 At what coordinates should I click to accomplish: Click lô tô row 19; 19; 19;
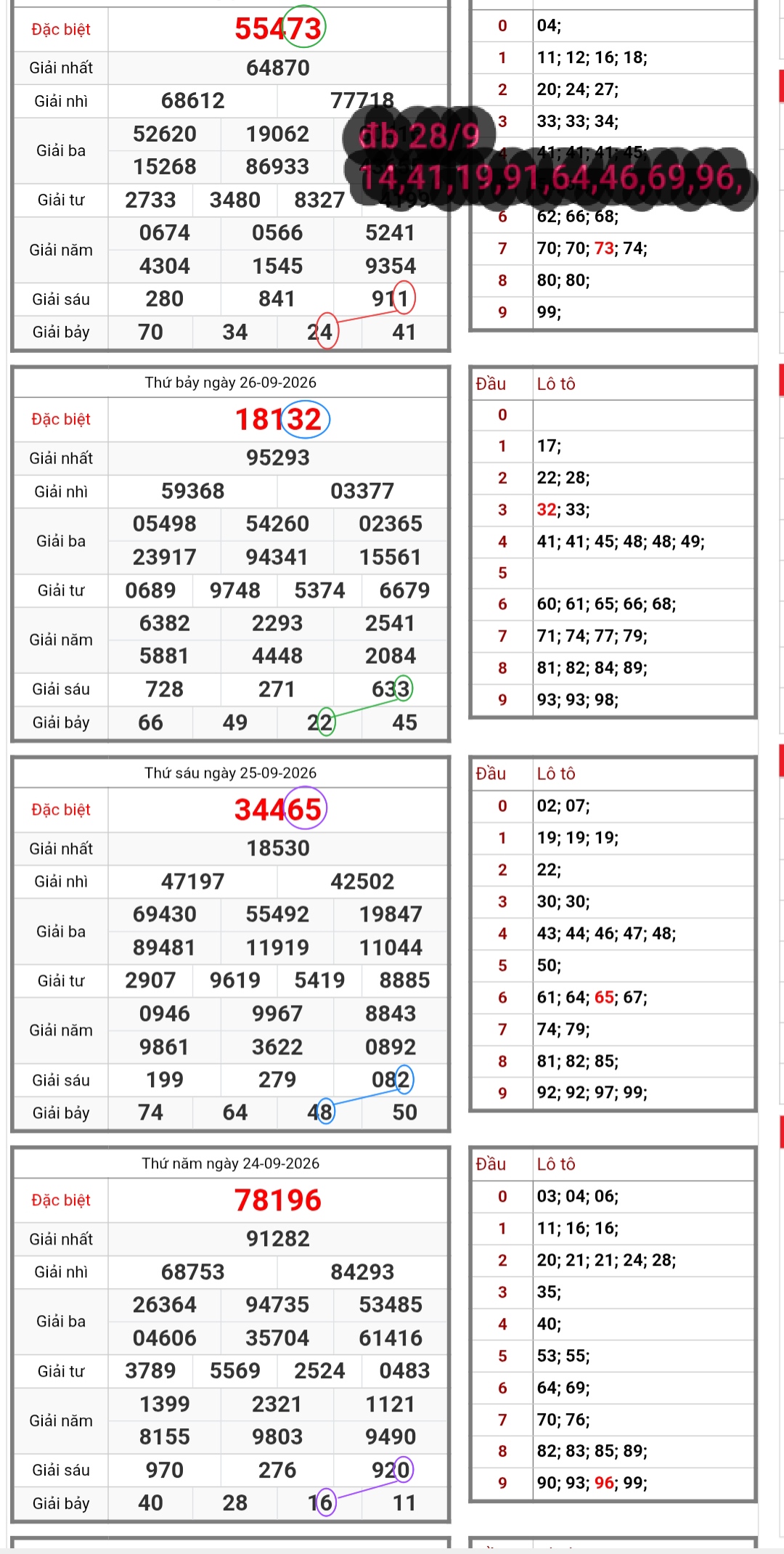tap(578, 838)
